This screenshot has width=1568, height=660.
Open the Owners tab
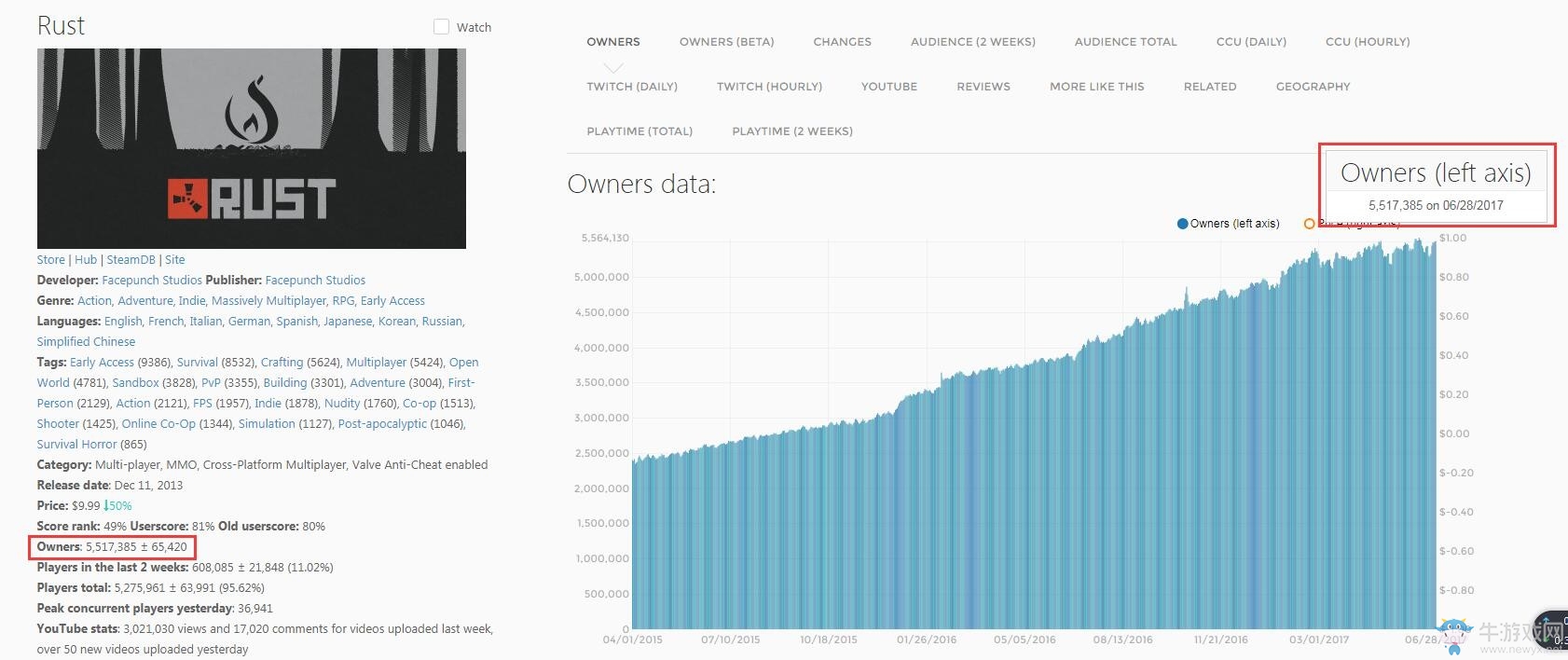coord(612,42)
